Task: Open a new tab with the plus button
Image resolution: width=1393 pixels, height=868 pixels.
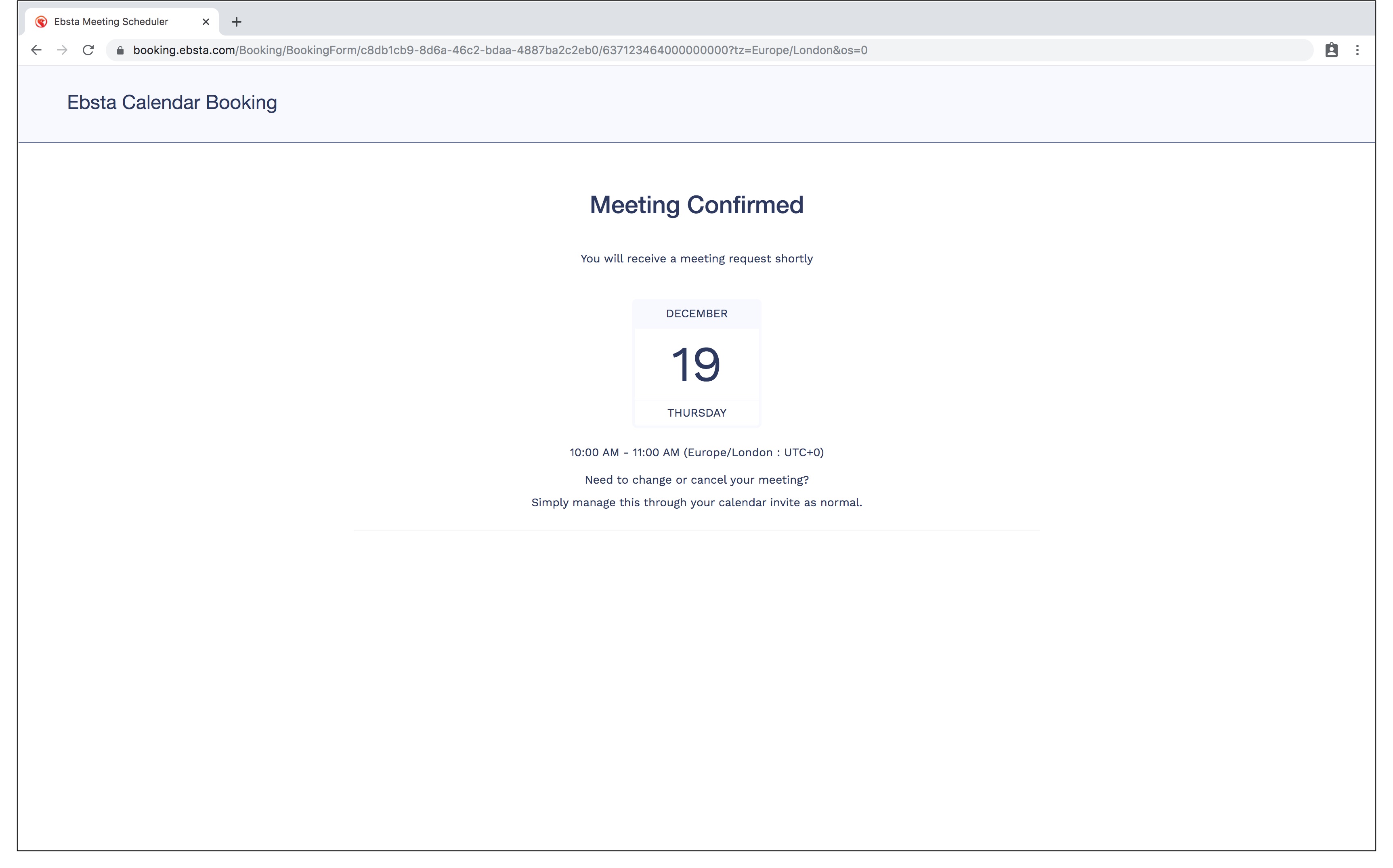Action: 237,22
